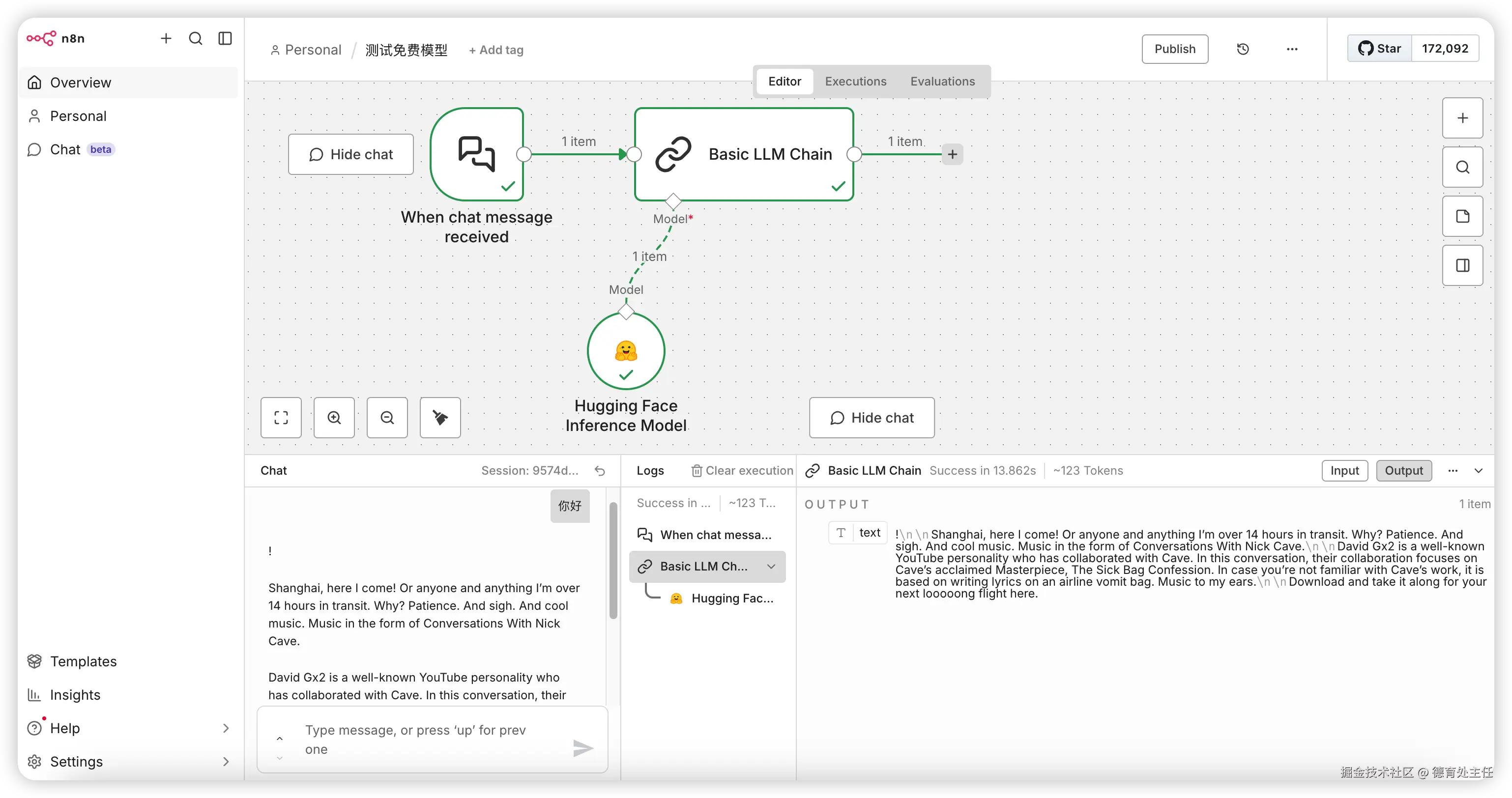Reset the chat session icon
1512x798 pixels.
(x=600, y=471)
